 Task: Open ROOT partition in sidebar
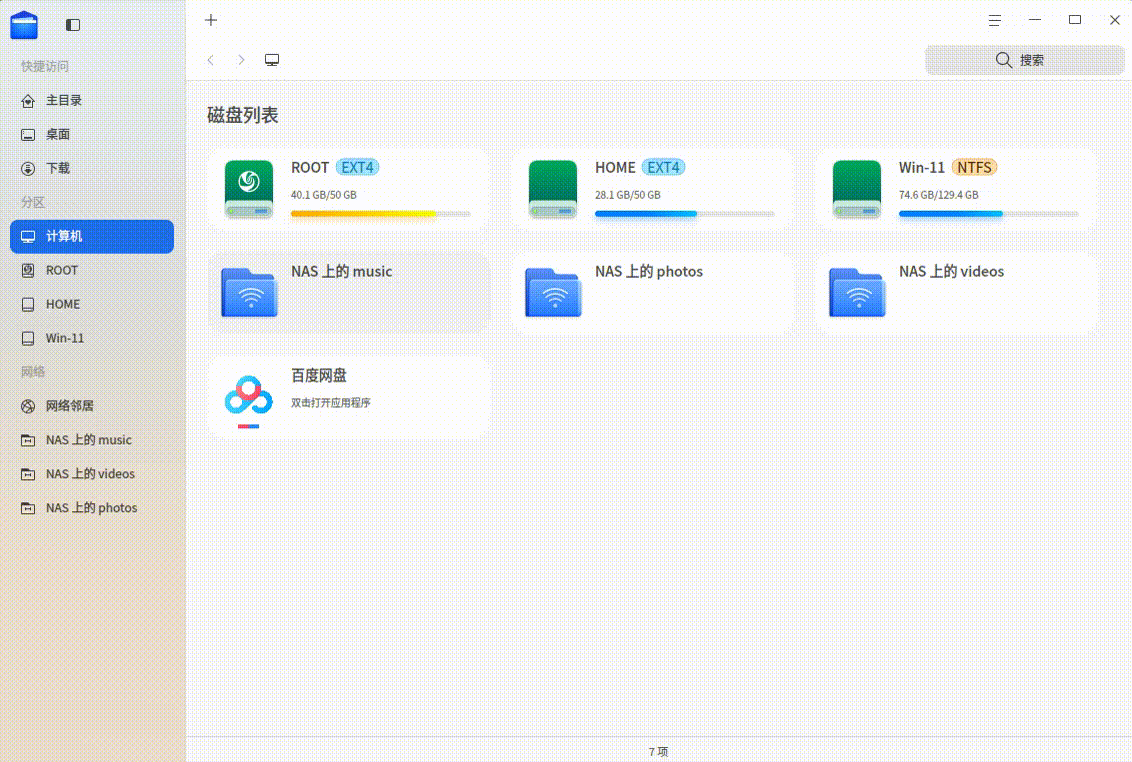[92, 271]
